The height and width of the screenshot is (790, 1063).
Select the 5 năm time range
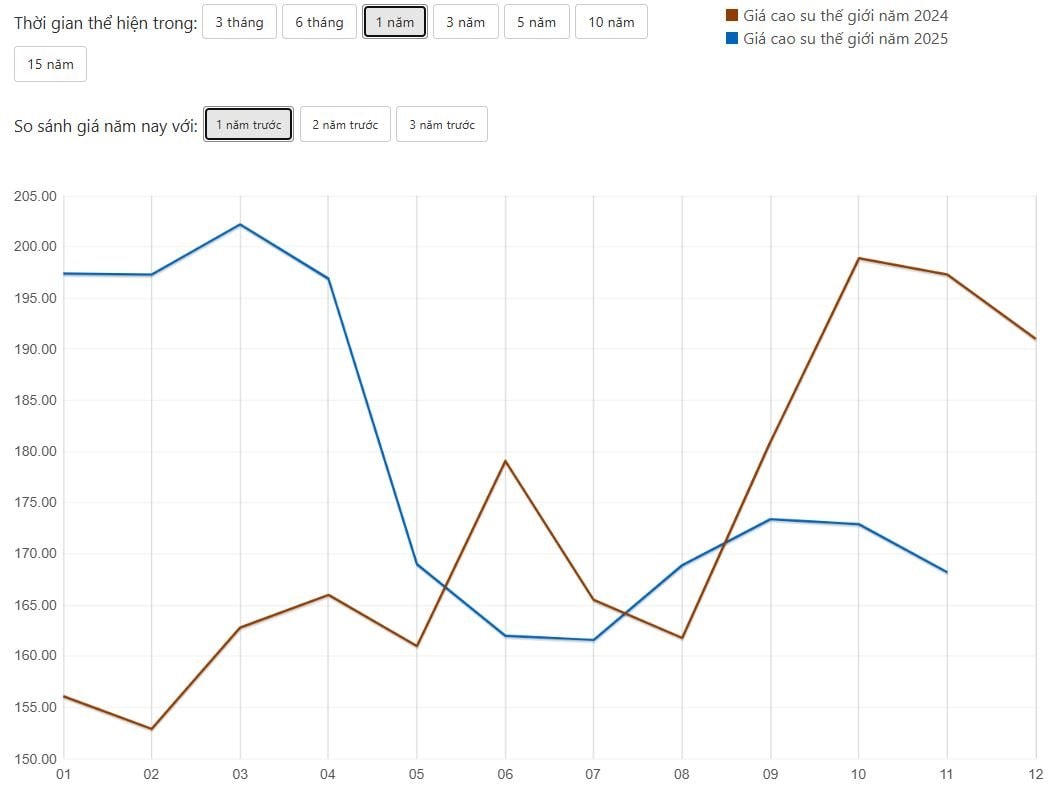(536, 22)
